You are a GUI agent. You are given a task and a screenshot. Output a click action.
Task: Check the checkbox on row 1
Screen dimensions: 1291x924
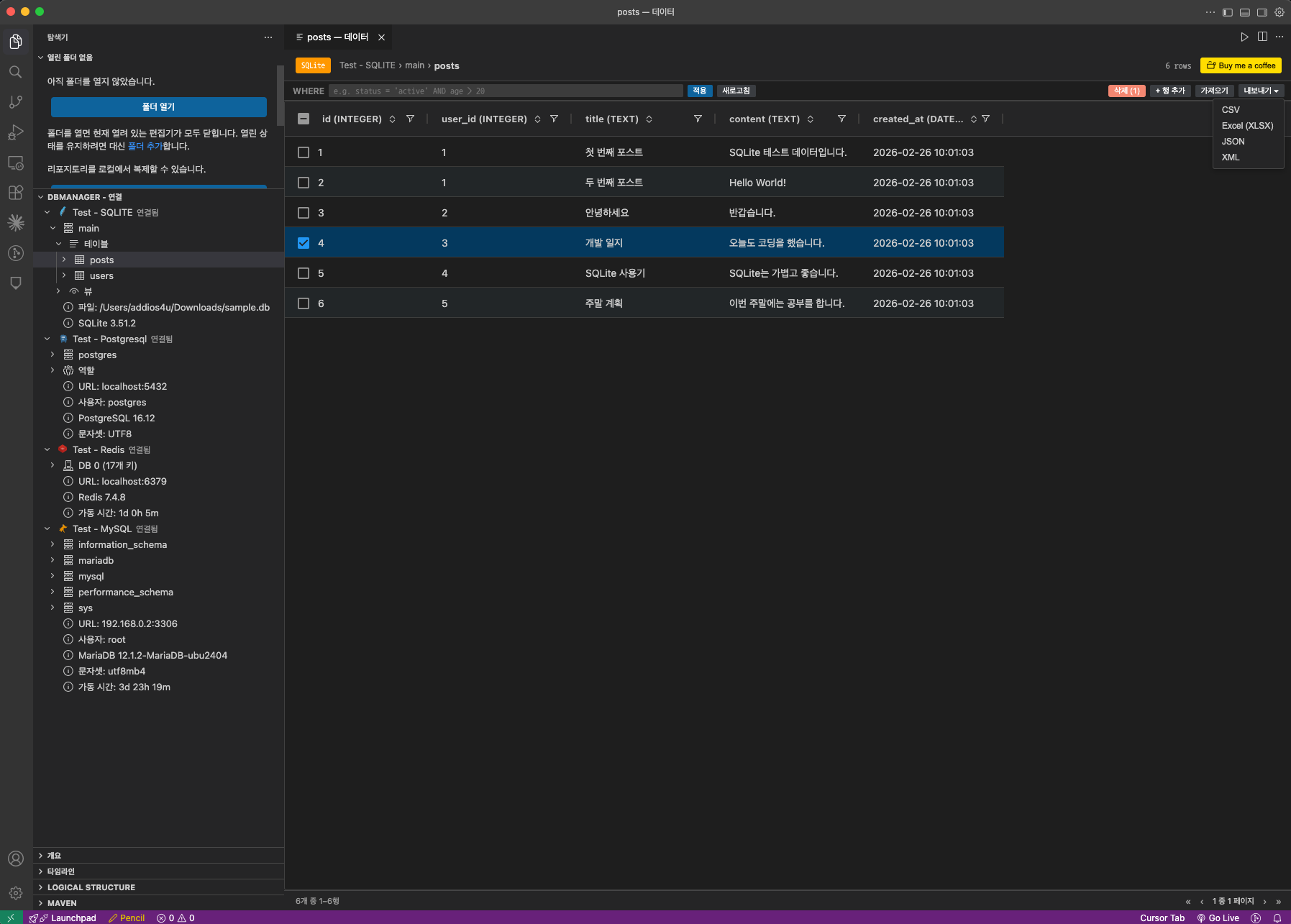304,152
